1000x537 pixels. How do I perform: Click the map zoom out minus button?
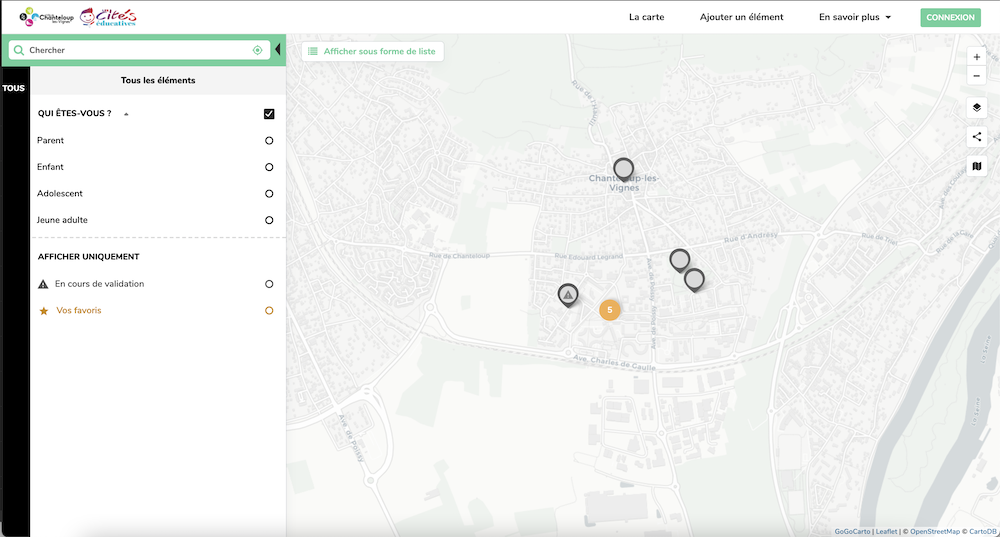click(977, 77)
